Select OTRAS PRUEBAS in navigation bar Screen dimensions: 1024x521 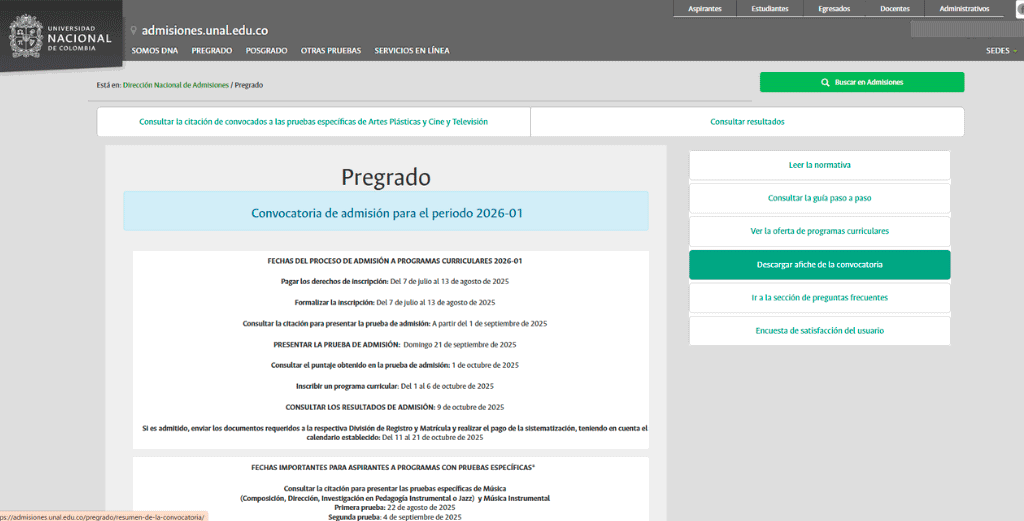point(330,50)
